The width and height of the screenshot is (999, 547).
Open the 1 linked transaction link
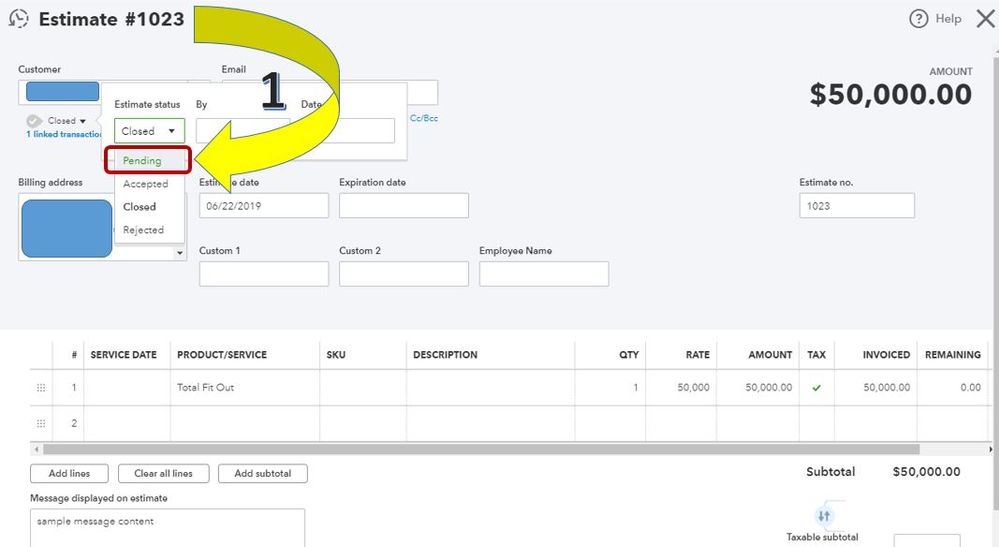[64, 134]
